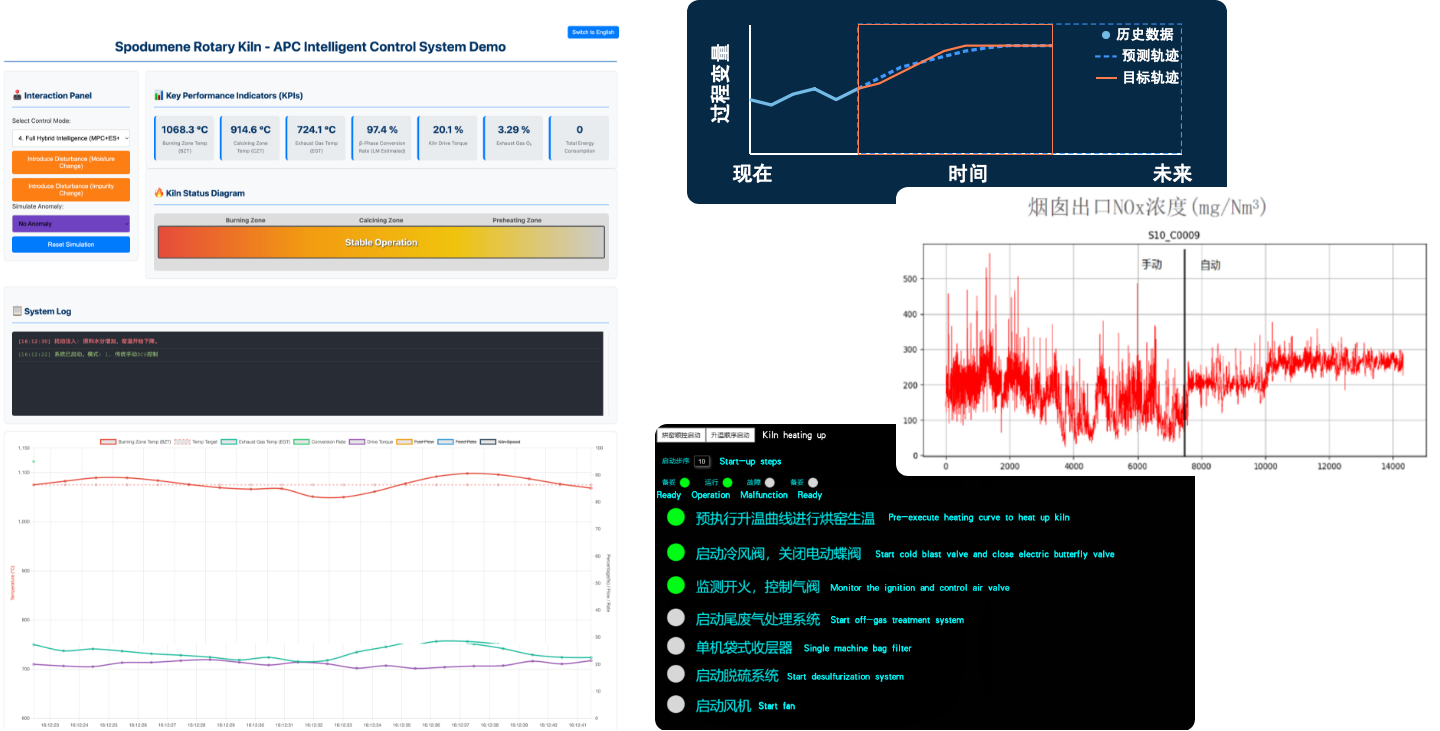Select the 升温顺序启动 tab
This screenshot has width=1440, height=731.
point(729,435)
